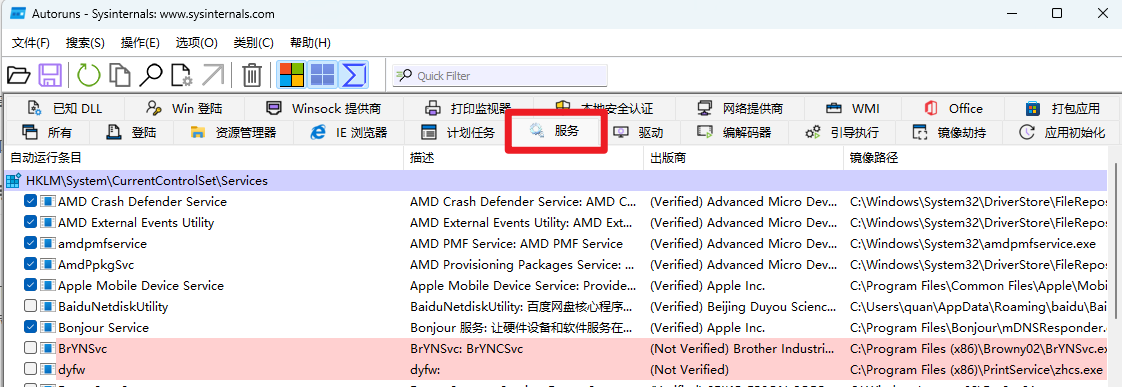The image size is (1122, 387).
Task: Click the Quick Filter input field
Action: 499,75
